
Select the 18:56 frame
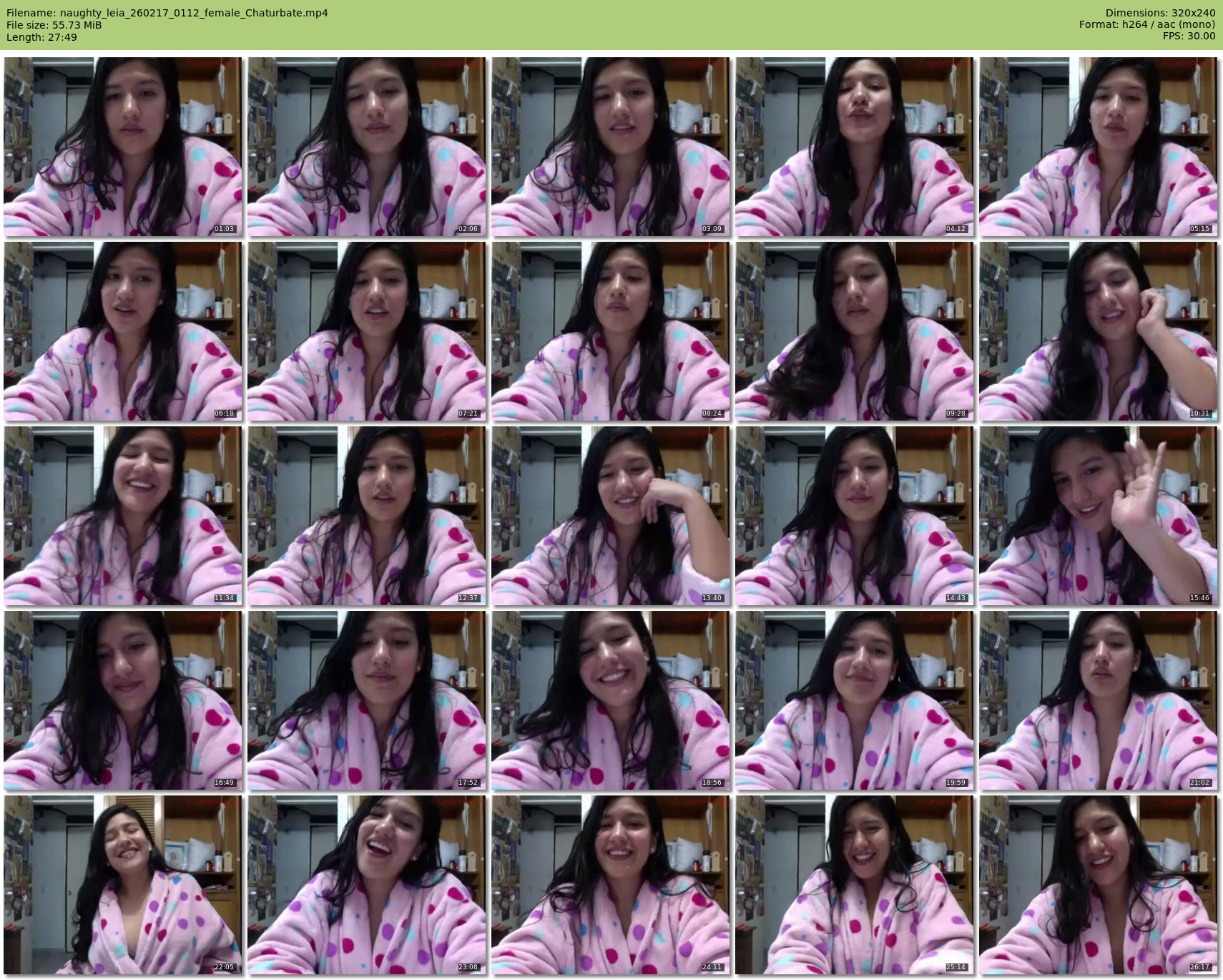611,700
